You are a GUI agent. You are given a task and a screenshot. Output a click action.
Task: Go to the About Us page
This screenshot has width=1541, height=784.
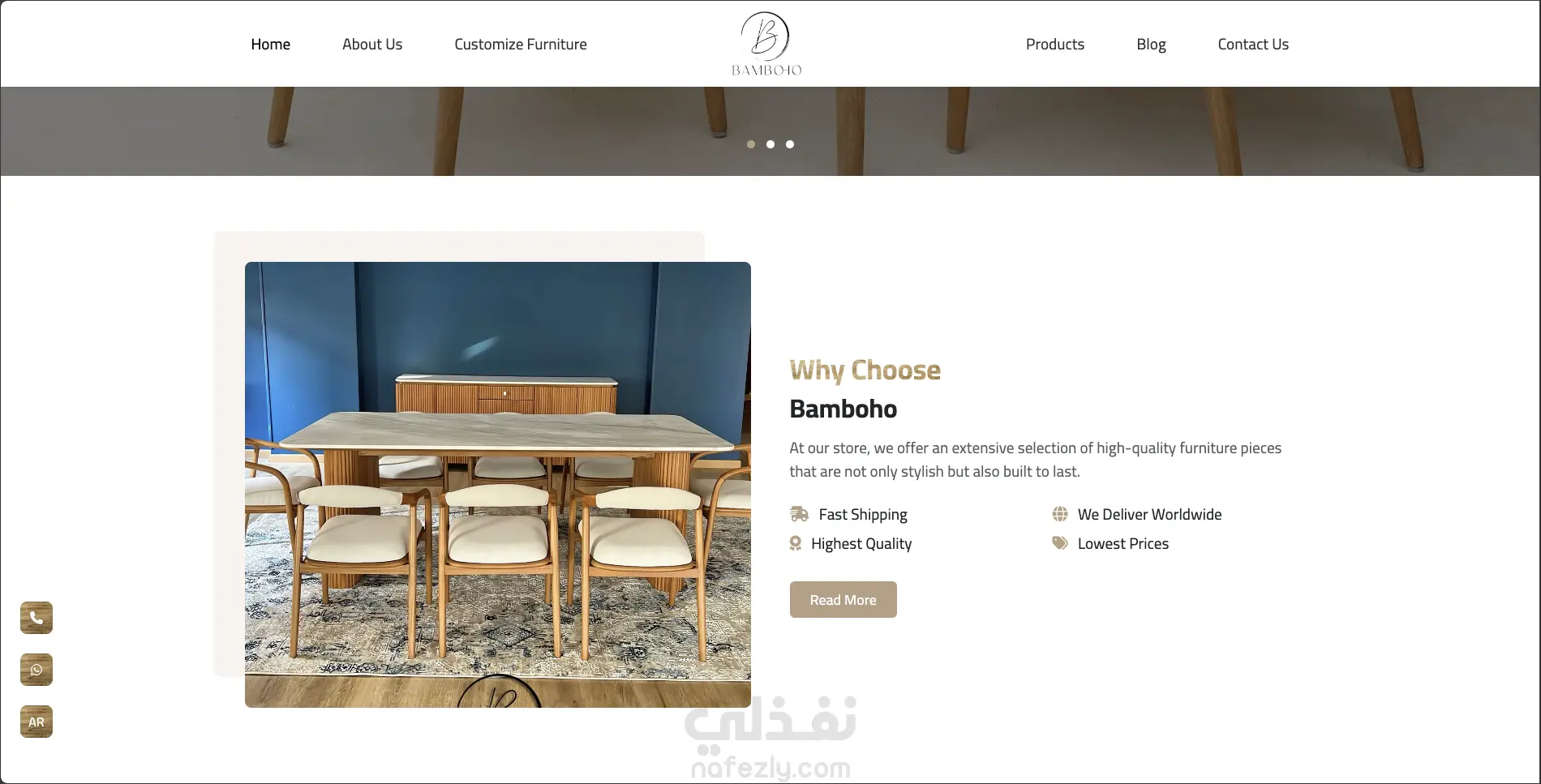click(x=372, y=45)
